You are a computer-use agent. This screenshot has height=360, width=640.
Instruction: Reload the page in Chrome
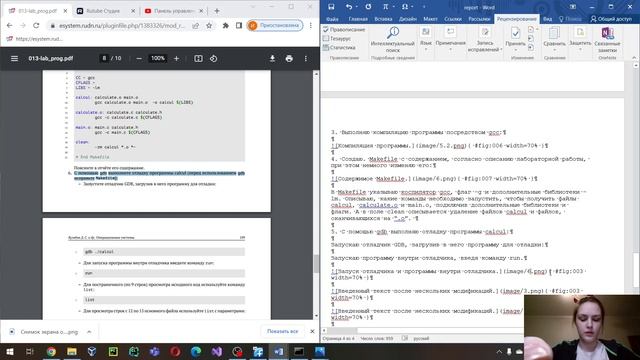tap(36, 25)
